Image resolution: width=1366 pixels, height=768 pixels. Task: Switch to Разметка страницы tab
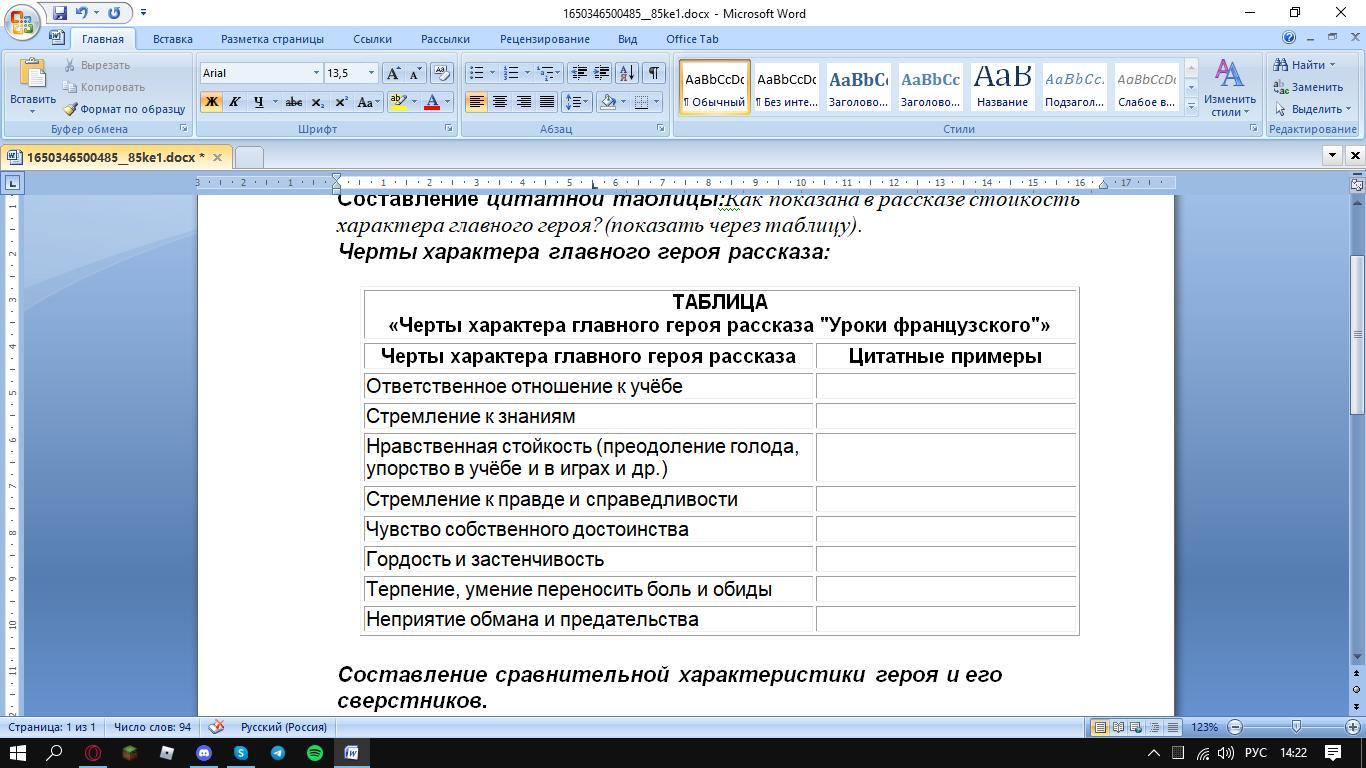click(272, 39)
